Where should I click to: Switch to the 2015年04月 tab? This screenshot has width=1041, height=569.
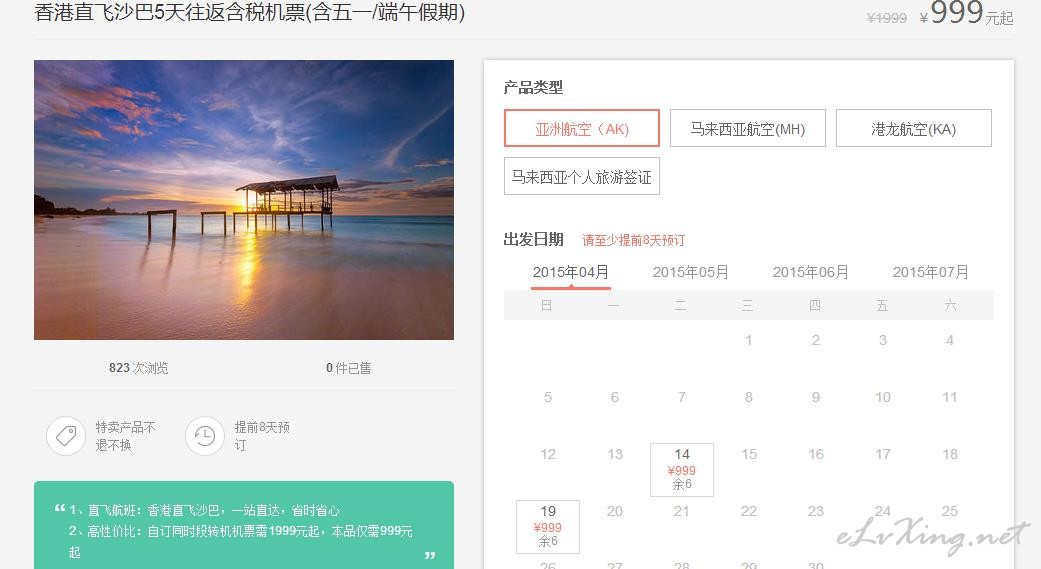[x=570, y=272]
